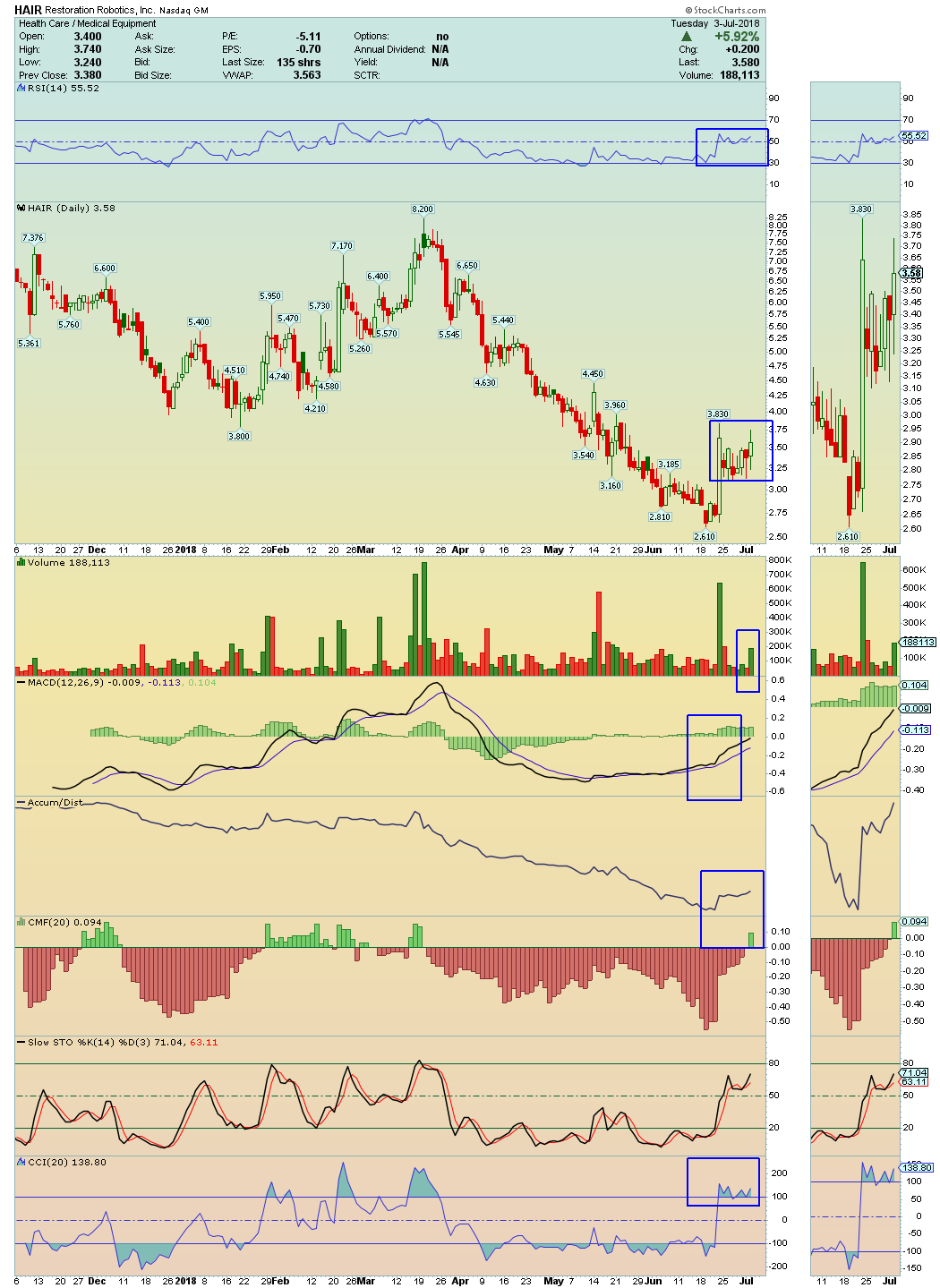
Task: Select the Prev Close value 3.380
Action: [88, 75]
